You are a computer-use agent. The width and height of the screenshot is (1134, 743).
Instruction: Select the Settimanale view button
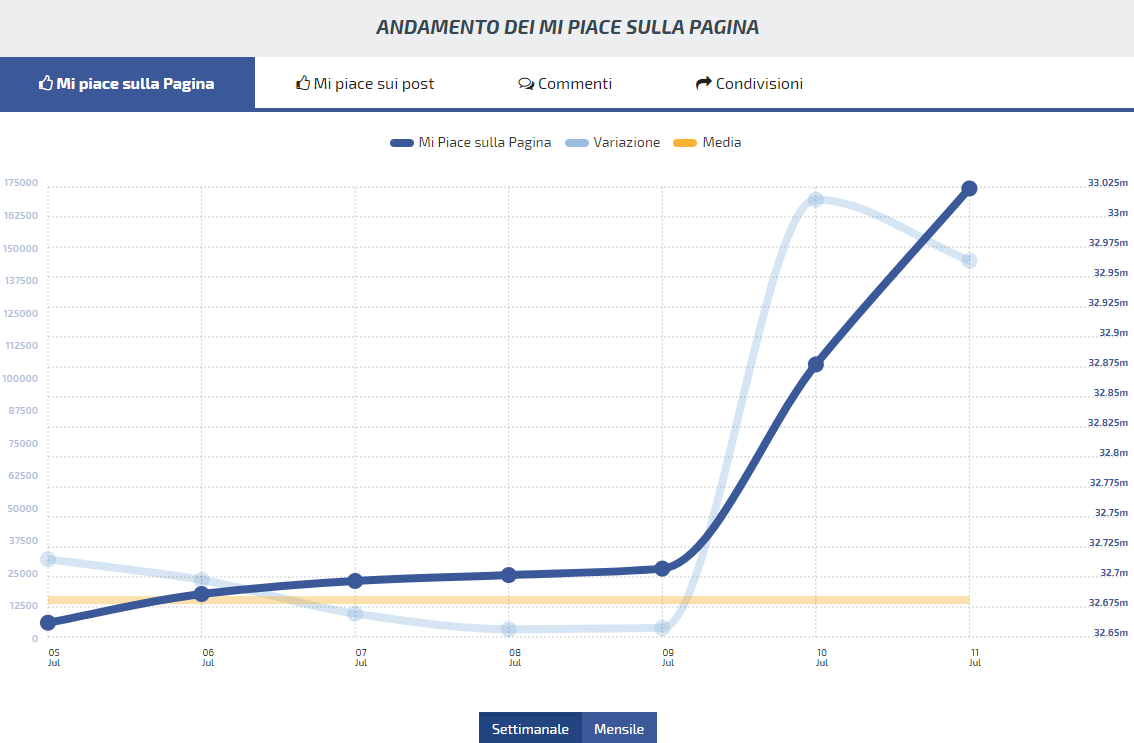pos(530,729)
